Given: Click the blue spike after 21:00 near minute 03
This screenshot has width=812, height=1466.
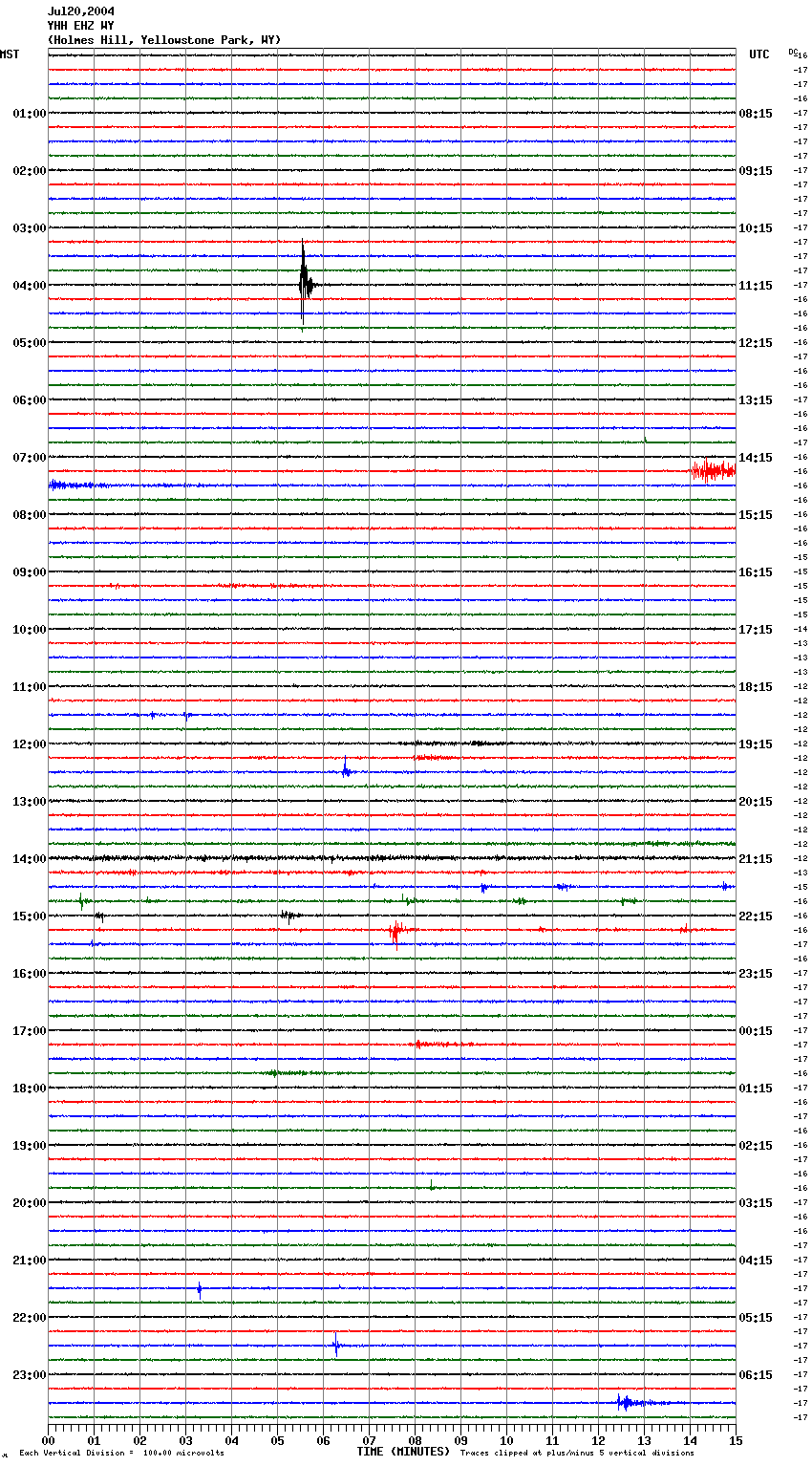Looking at the screenshot, I should [200, 1288].
